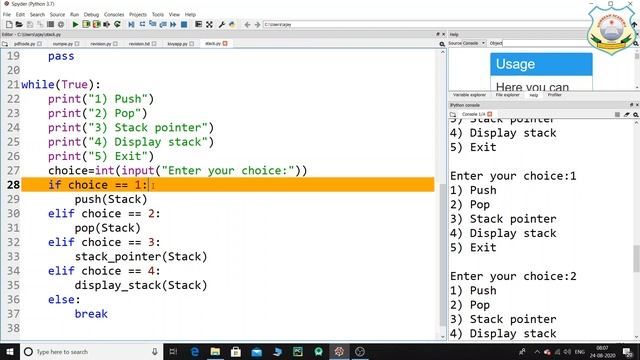Step return in debugger toolbar

(163, 24)
